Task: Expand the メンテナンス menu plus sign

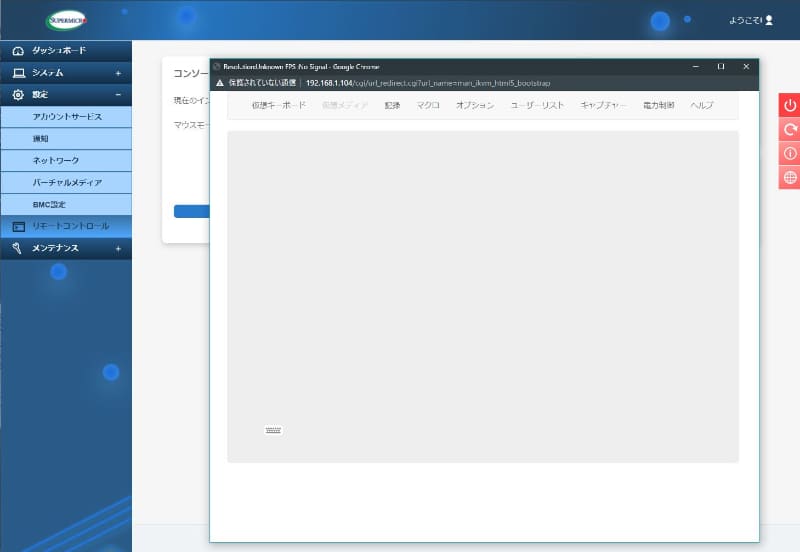Action: [118, 249]
